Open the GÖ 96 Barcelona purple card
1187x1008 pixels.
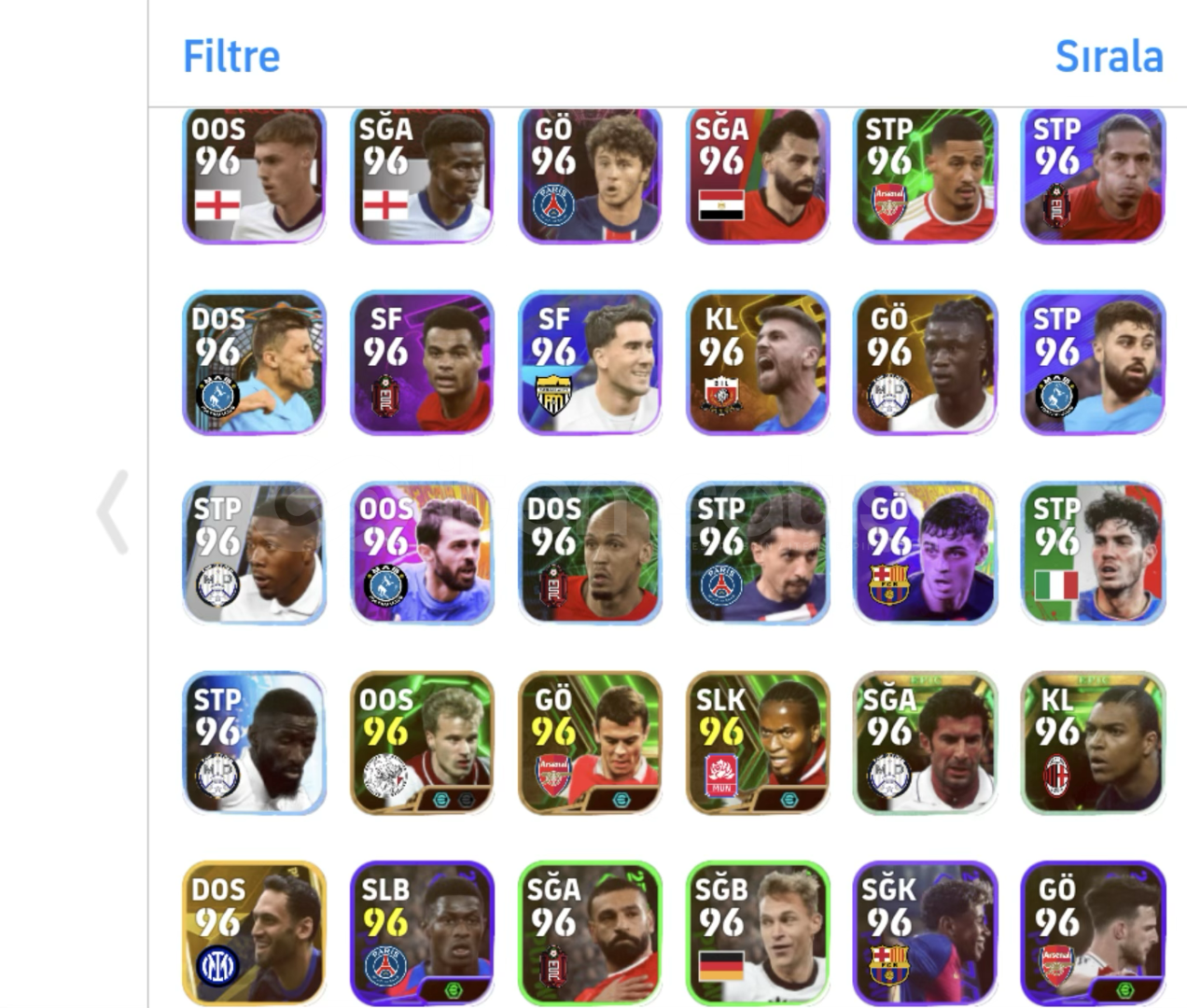926,553
